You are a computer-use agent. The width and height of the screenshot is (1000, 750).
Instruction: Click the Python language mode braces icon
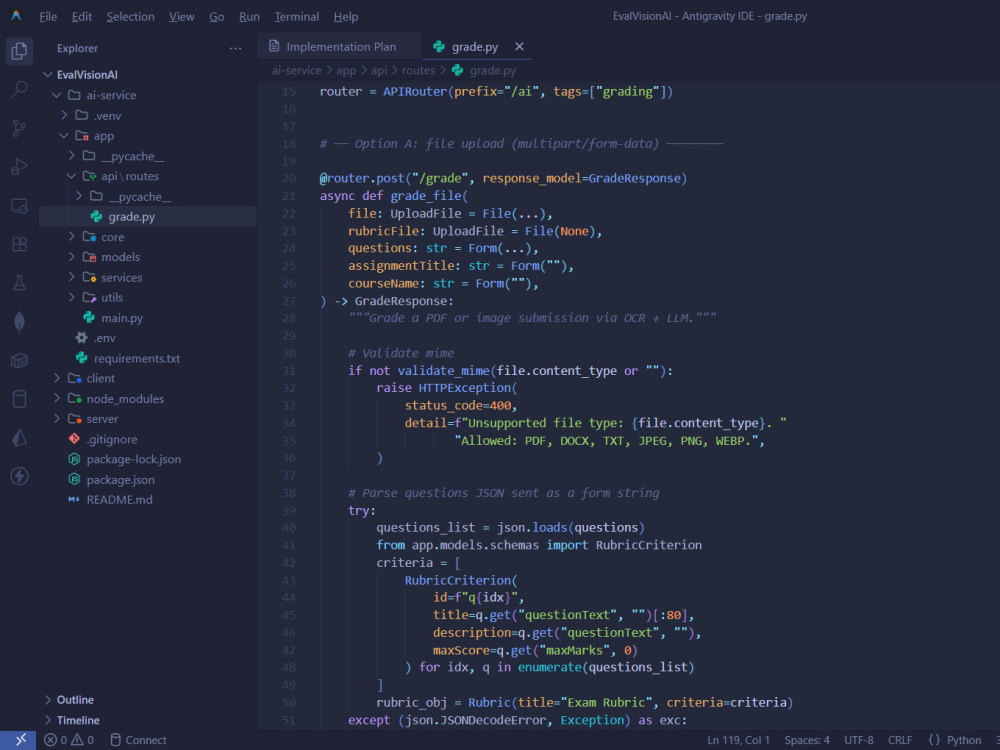pos(934,740)
